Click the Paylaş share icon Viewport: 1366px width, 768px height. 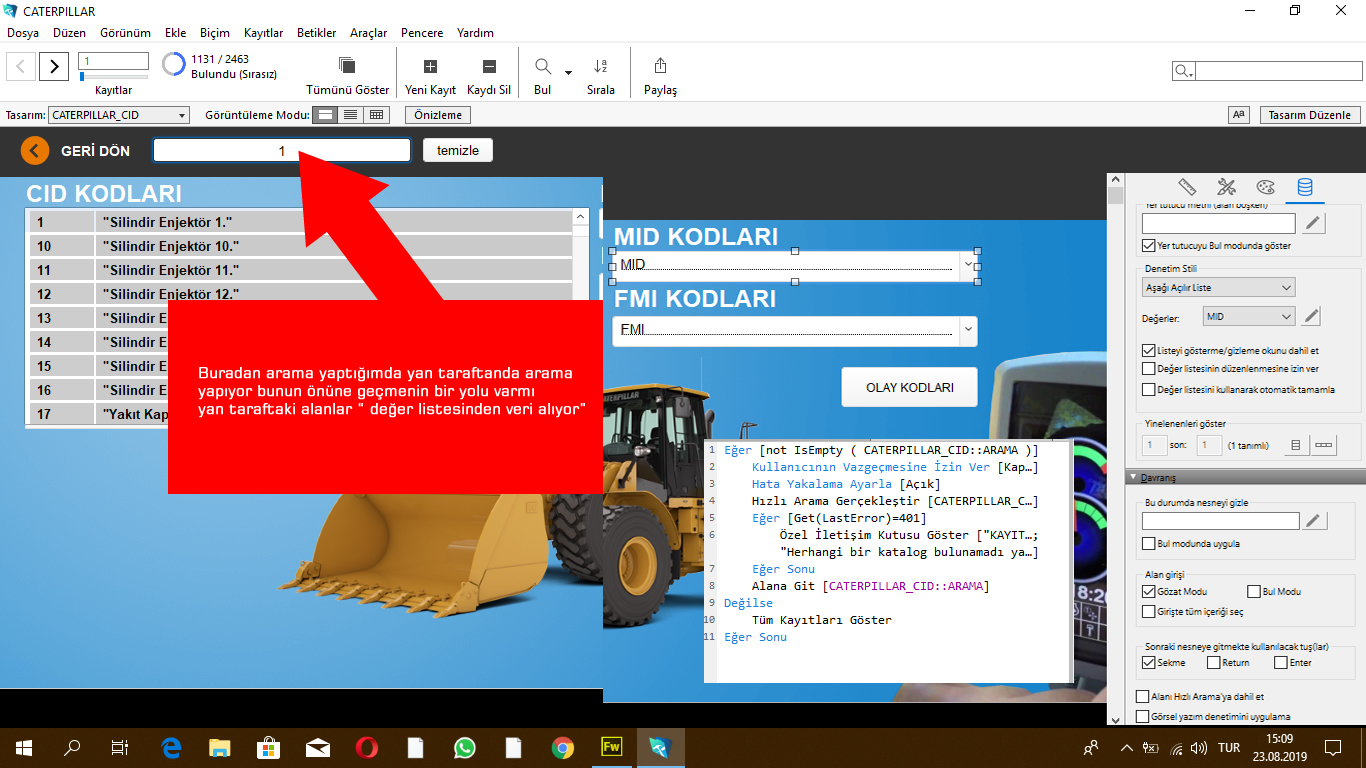(x=660, y=66)
